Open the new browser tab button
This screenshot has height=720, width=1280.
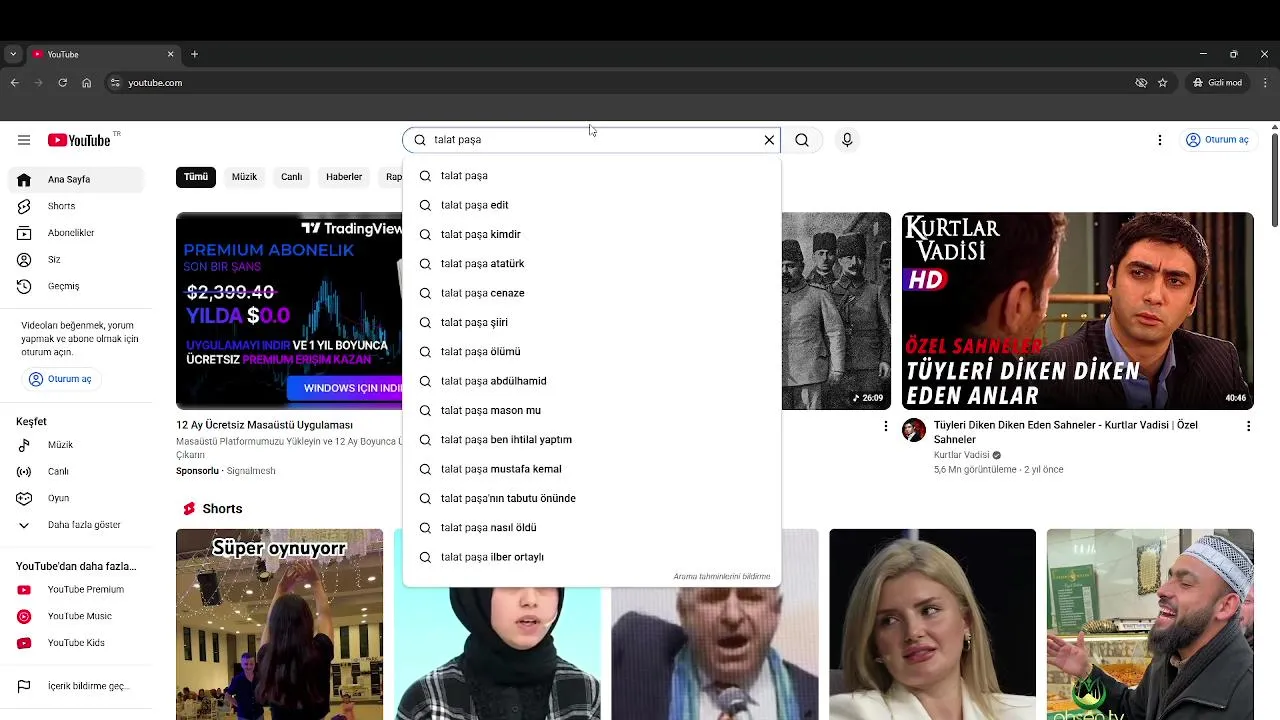point(195,54)
